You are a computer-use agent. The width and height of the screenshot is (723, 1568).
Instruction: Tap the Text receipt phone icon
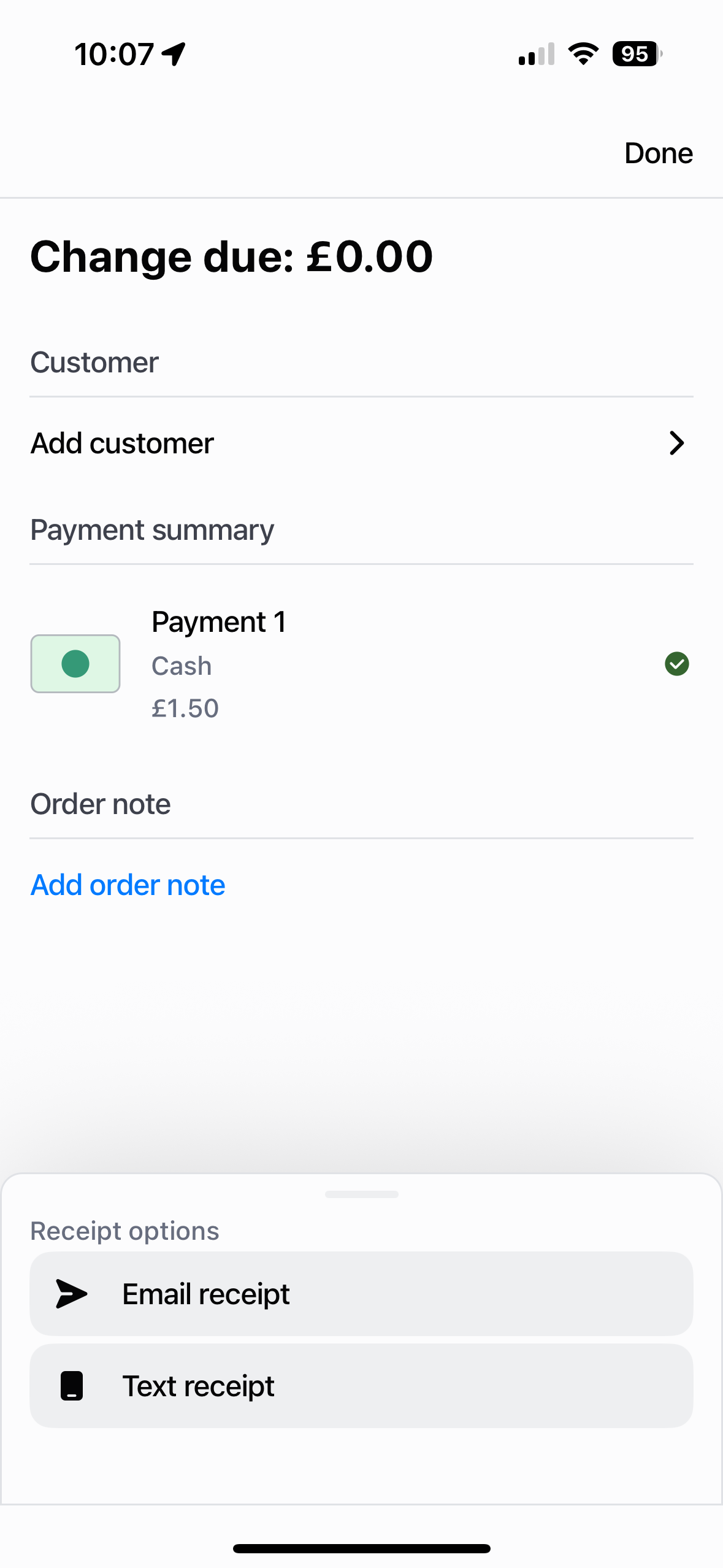(72, 1386)
